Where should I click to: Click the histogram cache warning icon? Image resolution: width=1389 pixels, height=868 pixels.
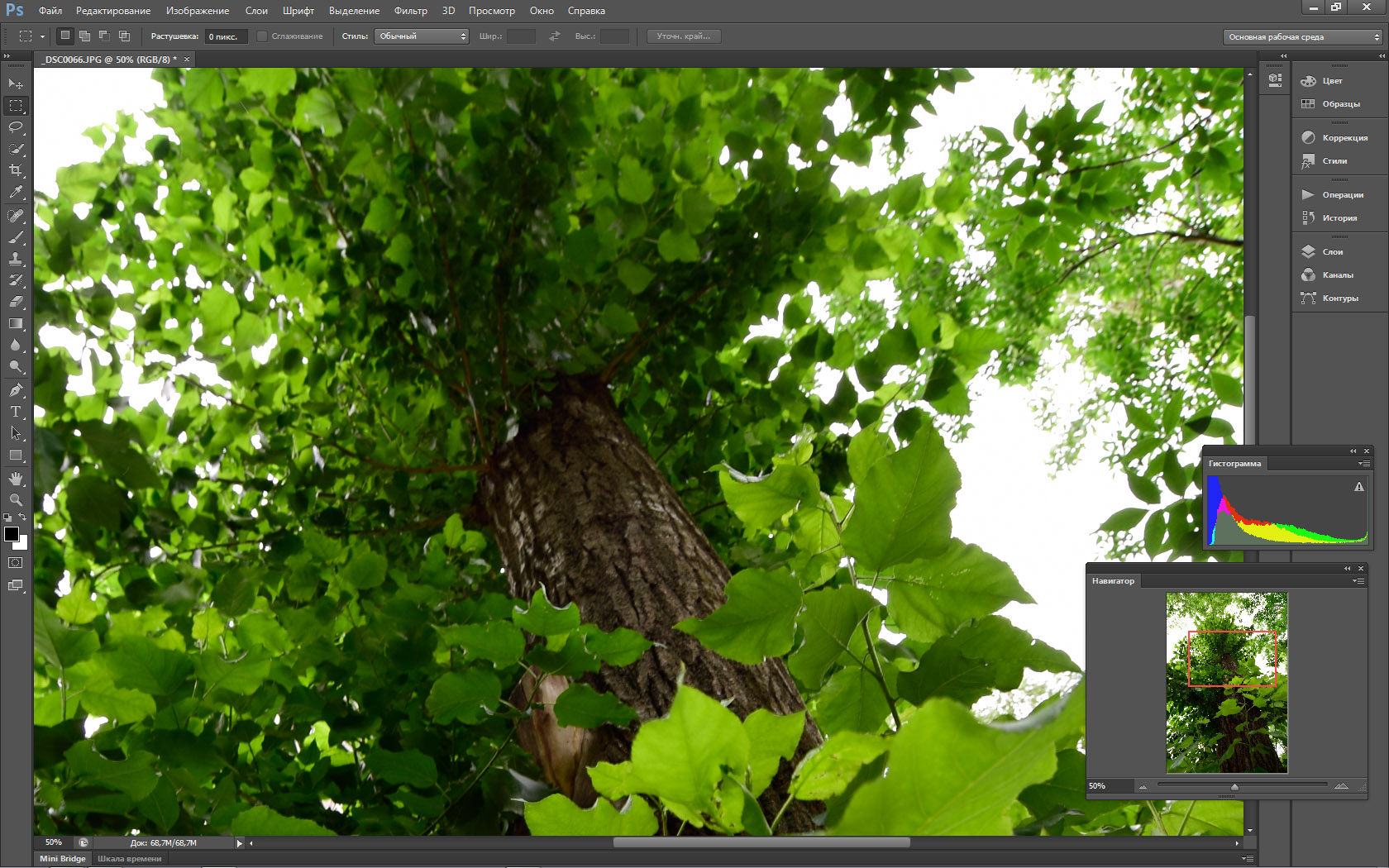click(x=1359, y=487)
